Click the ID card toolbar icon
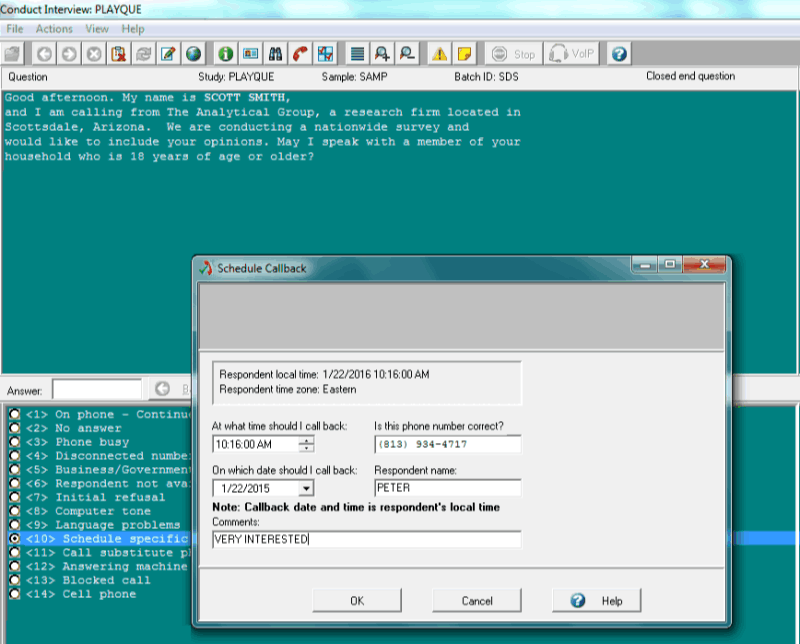Image resolution: width=800 pixels, height=644 pixels. pos(250,54)
